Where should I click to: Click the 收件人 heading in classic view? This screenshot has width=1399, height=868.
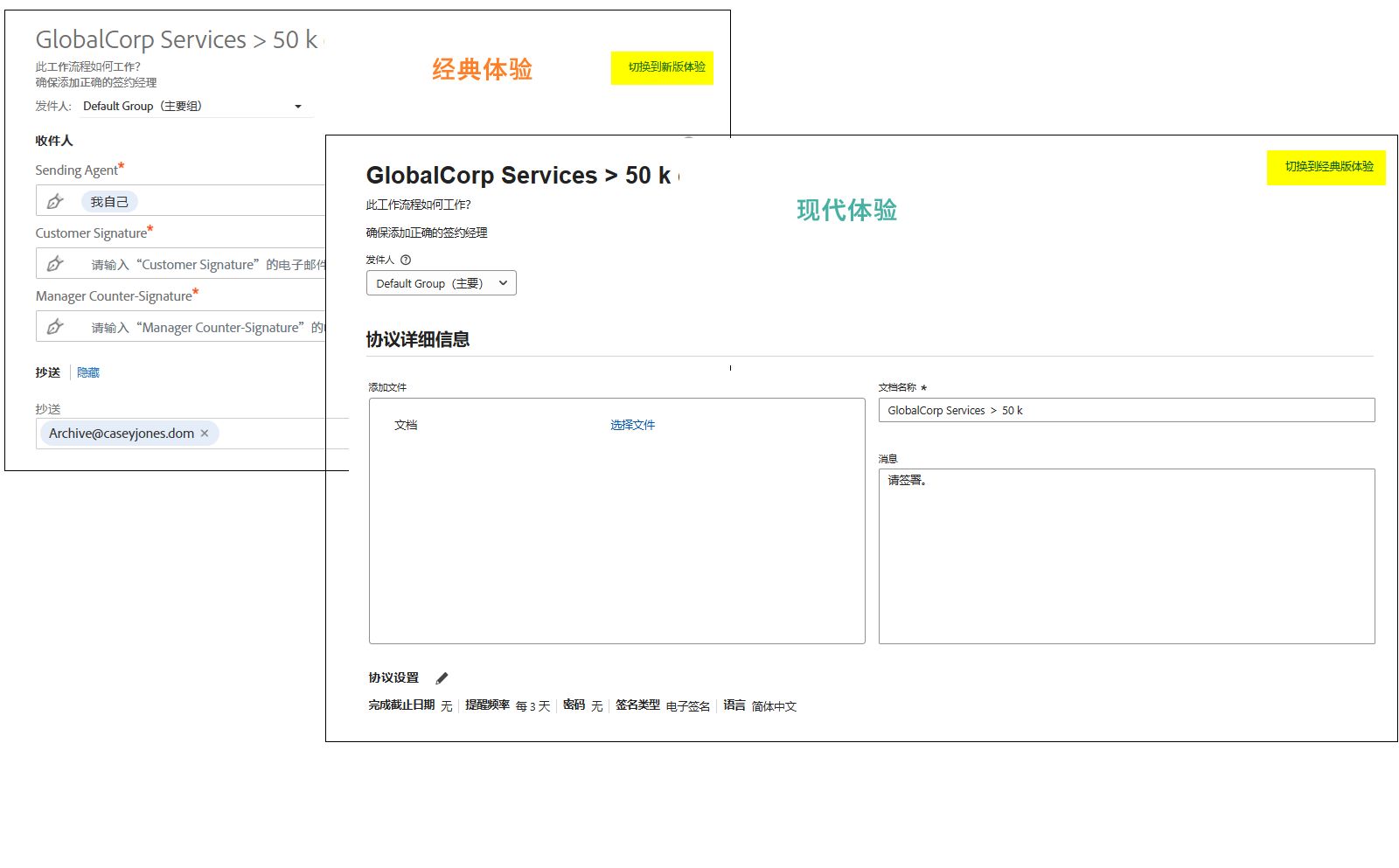[x=54, y=141]
